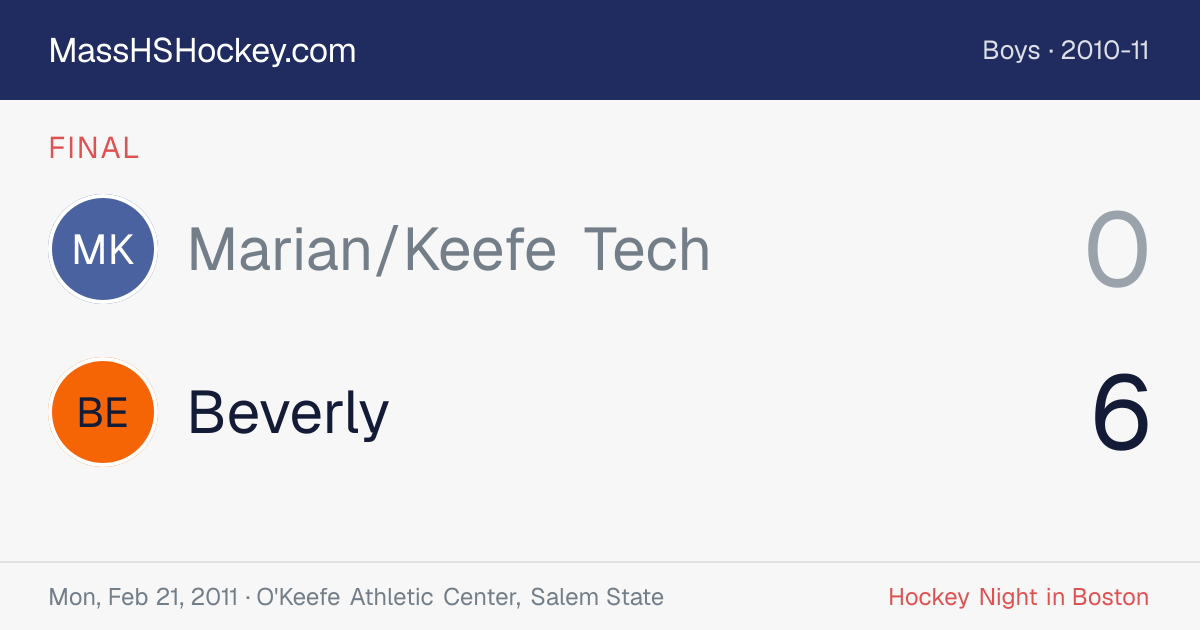Click the word Boston in the red footer link
The width and height of the screenshot is (1200, 630).
point(1110,597)
